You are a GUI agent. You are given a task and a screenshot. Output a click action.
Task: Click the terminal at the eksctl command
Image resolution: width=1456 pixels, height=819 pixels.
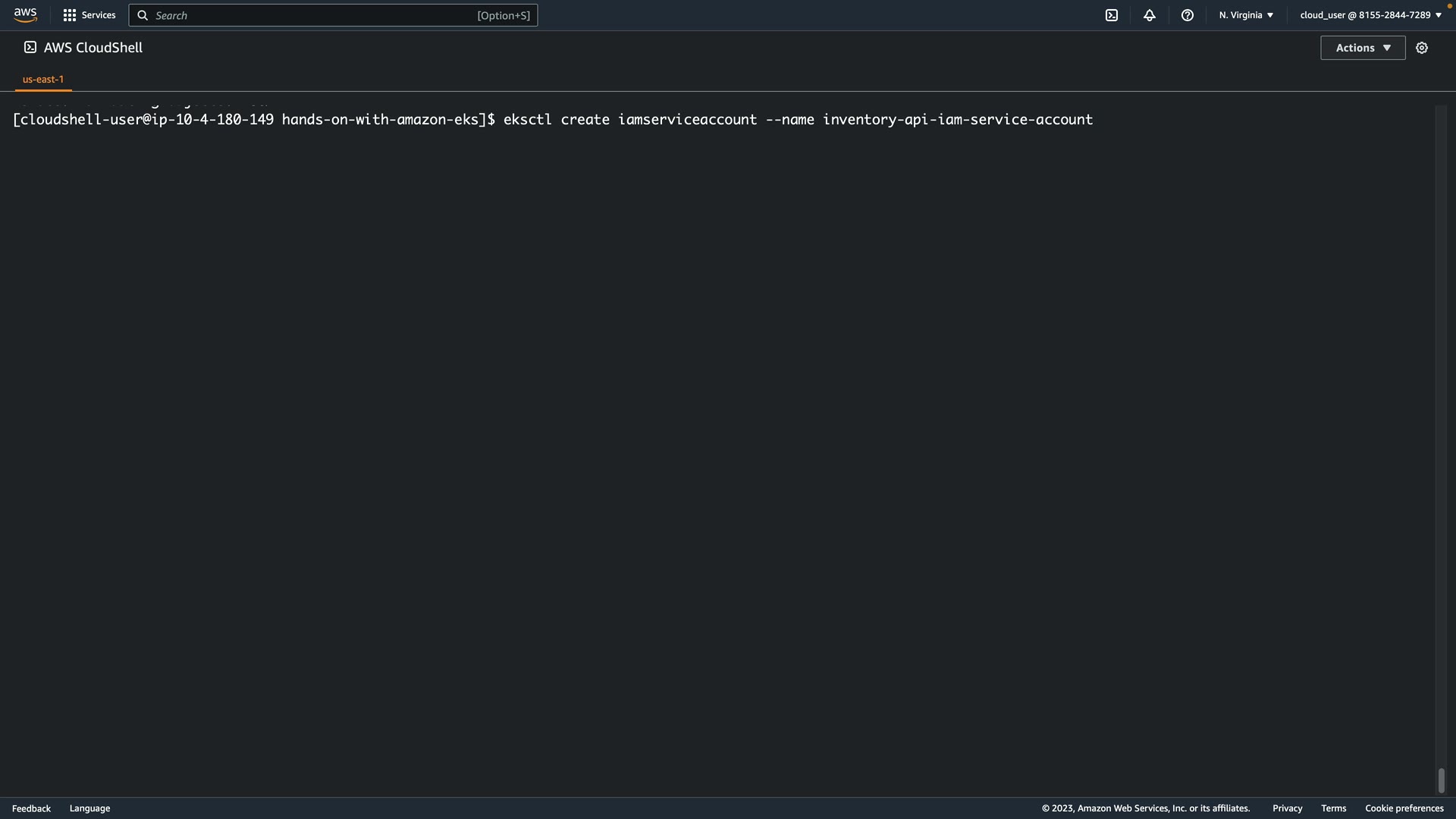[796, 120]
